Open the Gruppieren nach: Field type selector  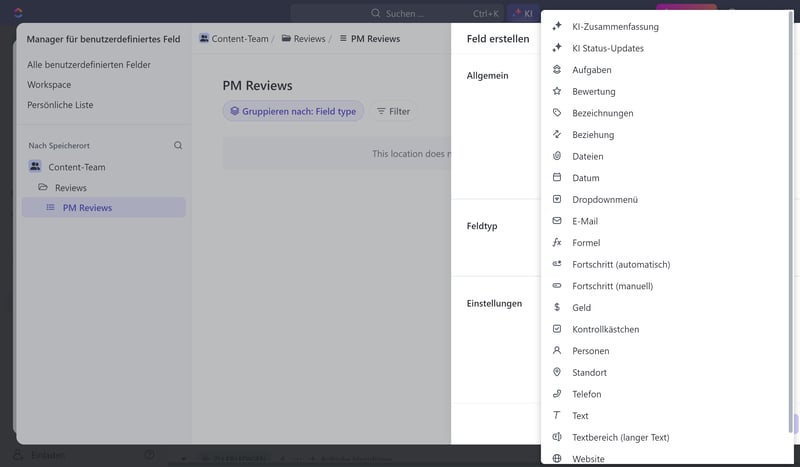pyautogui.click(x=293, y=111)
